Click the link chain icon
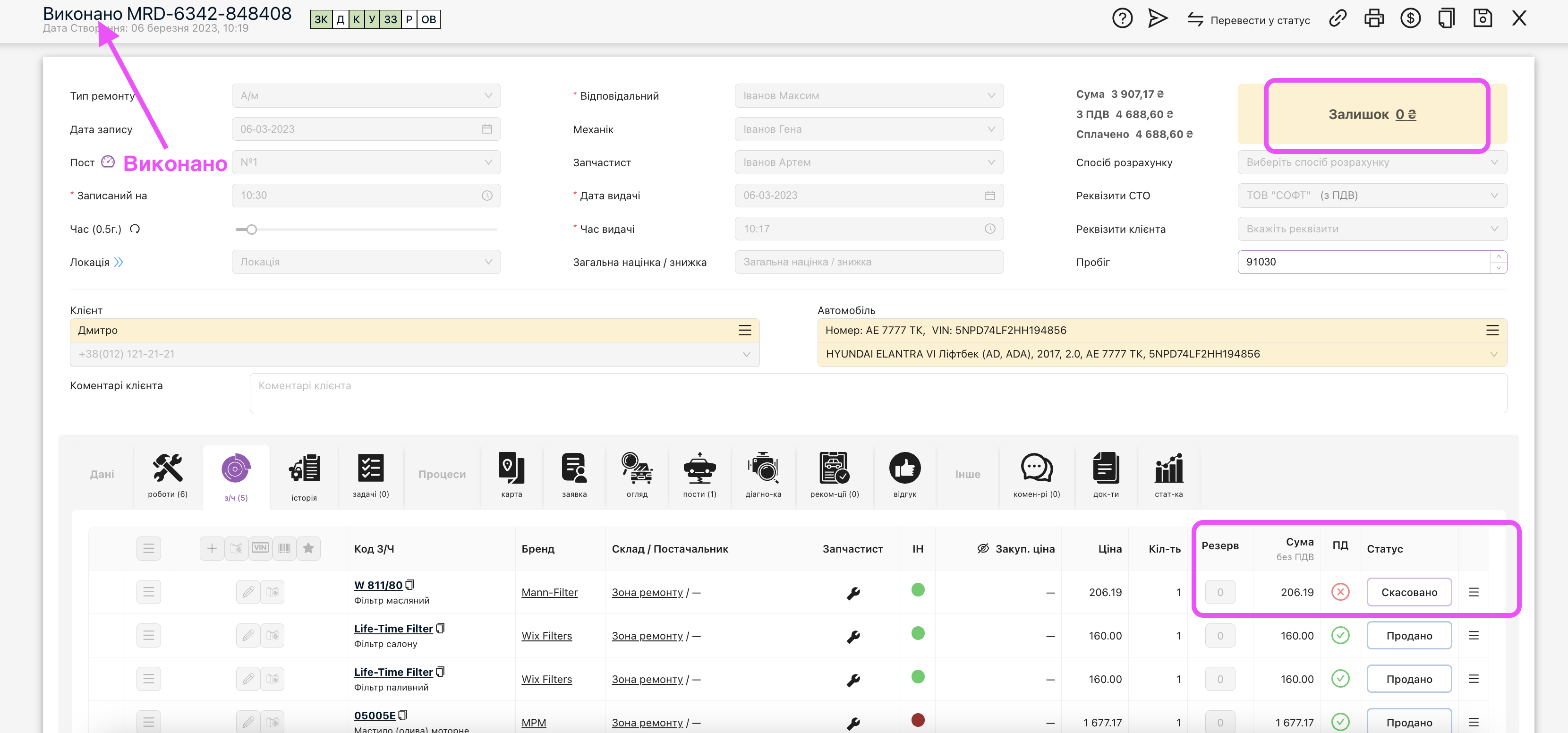 [x=1338, y=18]
